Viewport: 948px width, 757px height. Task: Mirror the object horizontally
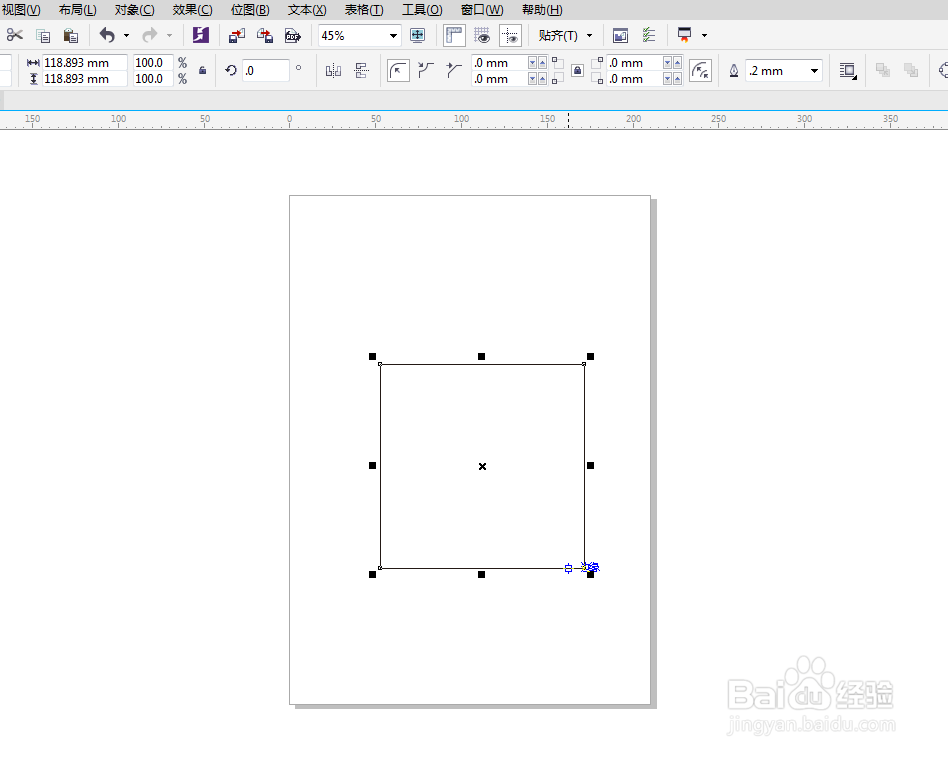point(333,71)
